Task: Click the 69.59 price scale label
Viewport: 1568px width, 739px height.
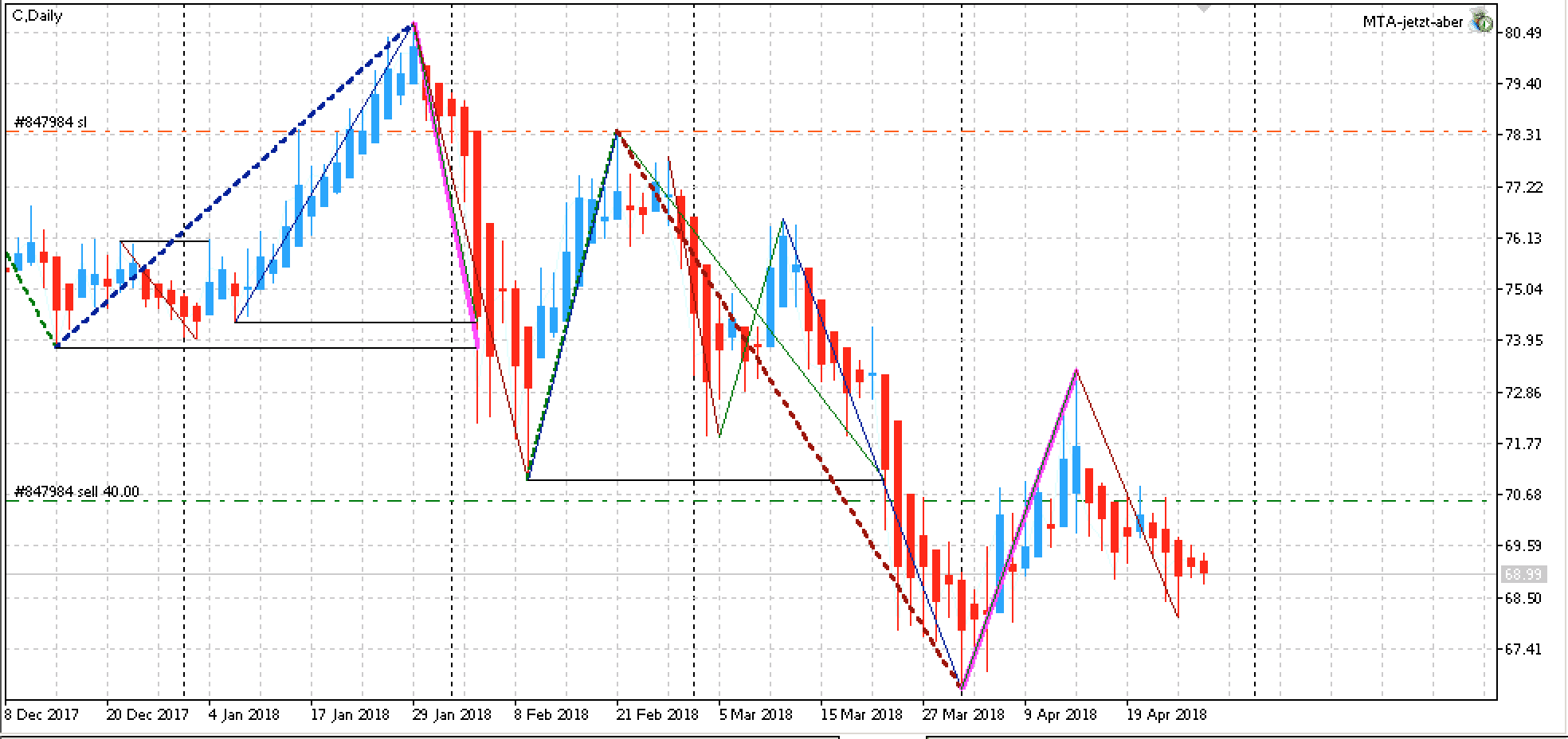Action: [x=1524, y=545]
